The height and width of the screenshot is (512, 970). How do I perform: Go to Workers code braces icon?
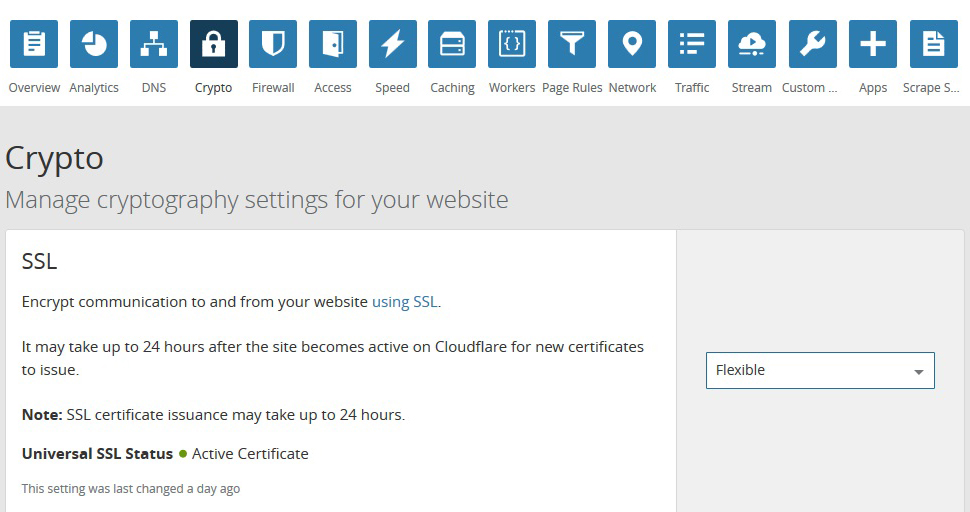[x=512, y=44]
